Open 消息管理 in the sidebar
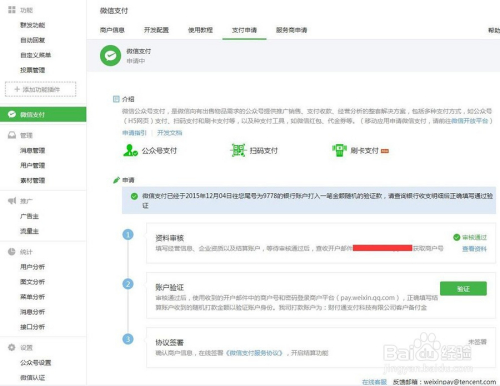 [32, 150]
